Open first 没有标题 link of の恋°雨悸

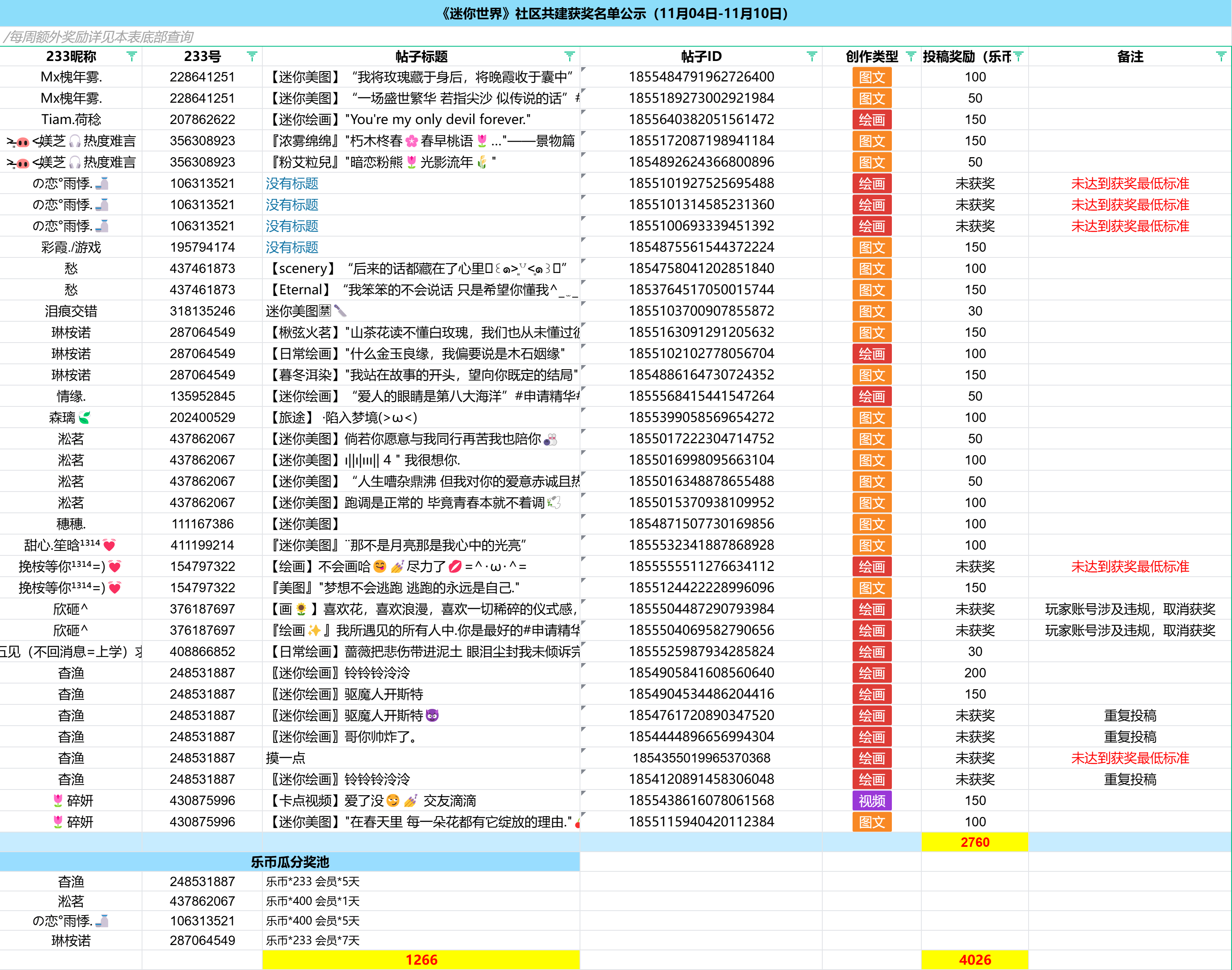point(292,183)
